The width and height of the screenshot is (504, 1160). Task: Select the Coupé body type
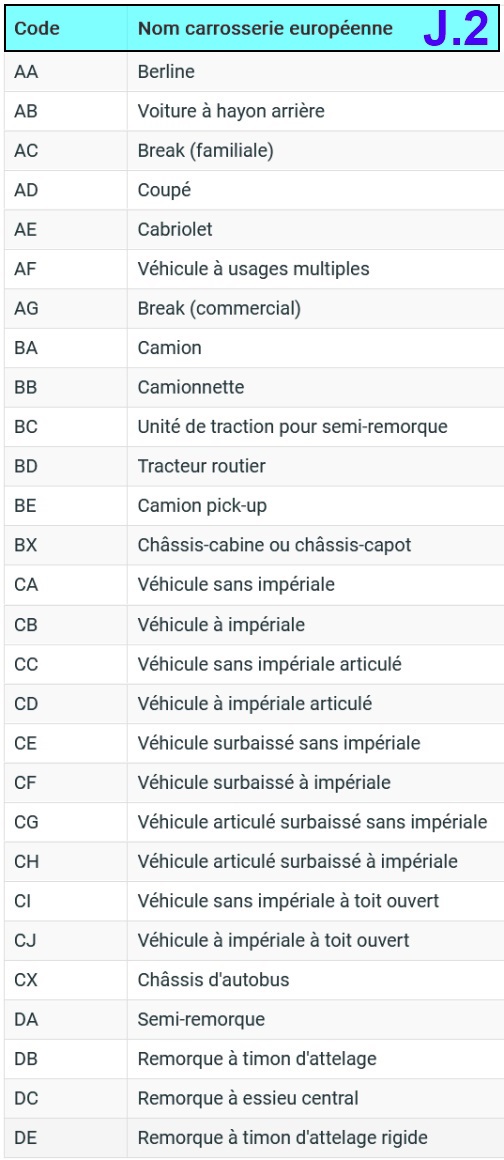[x=164, y=190]
